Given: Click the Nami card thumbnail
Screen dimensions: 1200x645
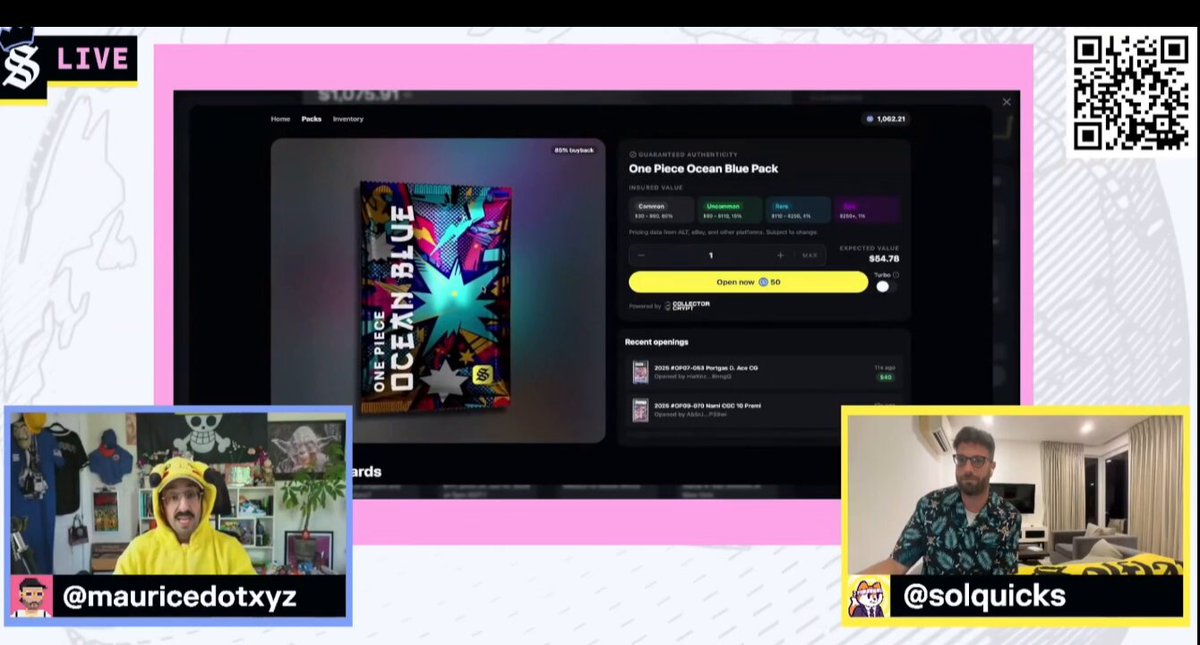Looking at the screenshot, I should (640, 410).
